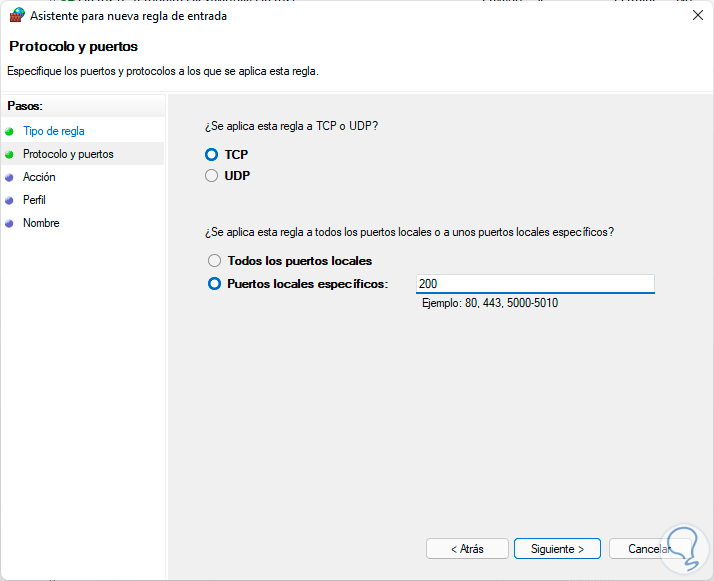Click green bullet beside Protocolo y puertos step
The width and height of the screenshot is (714, 581).
pyautogui.click(x=10, y=154)
